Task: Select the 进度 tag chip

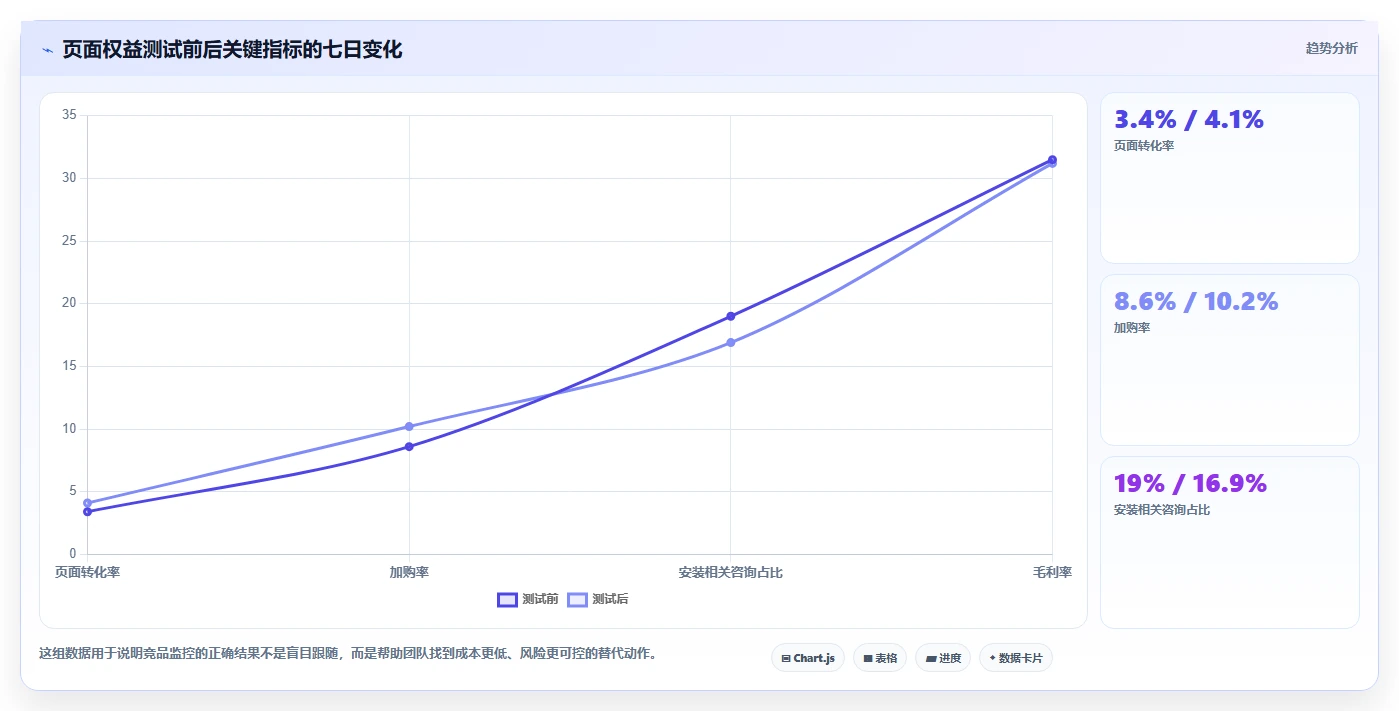Action: coord(943,658)
